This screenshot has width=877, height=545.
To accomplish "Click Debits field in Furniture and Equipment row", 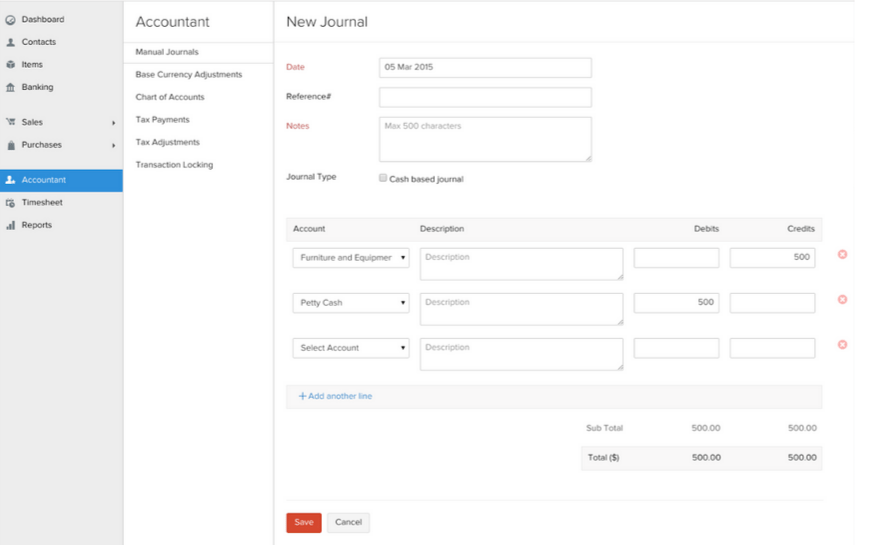I will click(x=676, y=258).
